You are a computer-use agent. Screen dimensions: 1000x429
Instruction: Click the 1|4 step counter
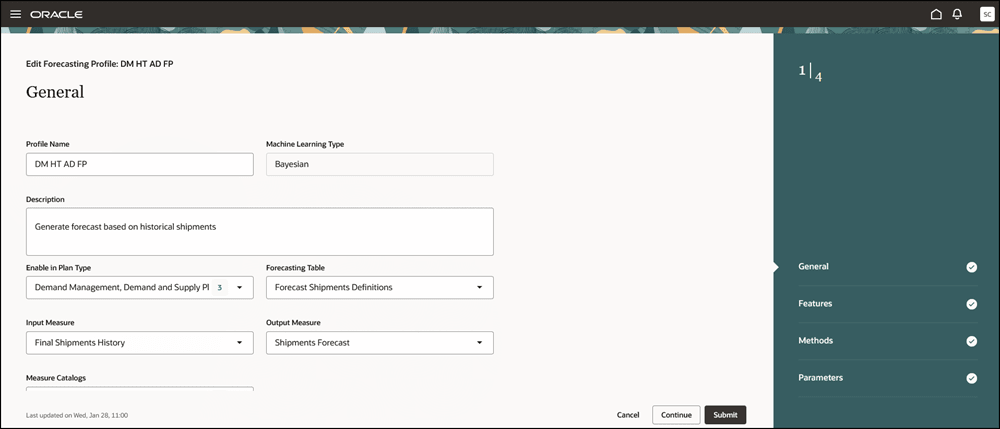(810, 73)
